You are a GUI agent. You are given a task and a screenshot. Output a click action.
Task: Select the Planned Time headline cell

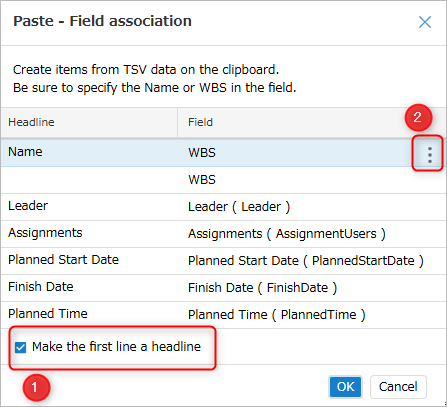pyautogui.click(x=89, y=315)
